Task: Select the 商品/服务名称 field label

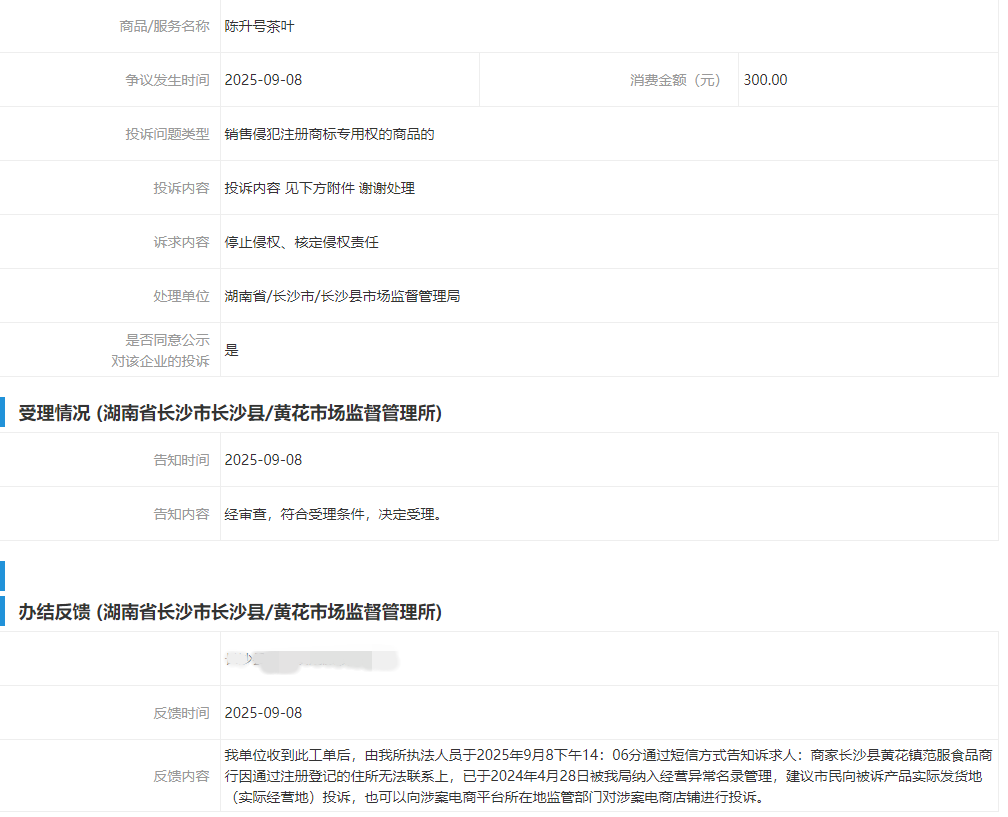Action: pos(164,26)
